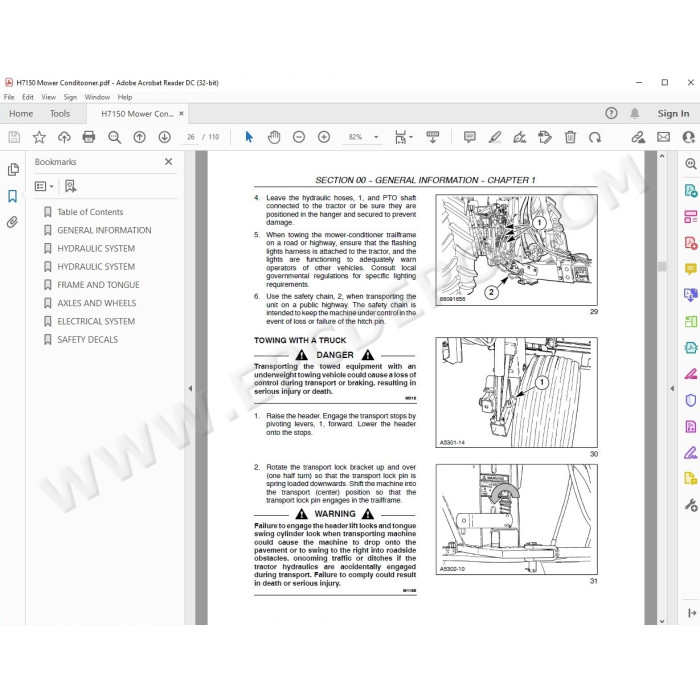Zoom in with the plus icon
The width and height of the screenshot is (700, 700).
[x=324, y=137]
